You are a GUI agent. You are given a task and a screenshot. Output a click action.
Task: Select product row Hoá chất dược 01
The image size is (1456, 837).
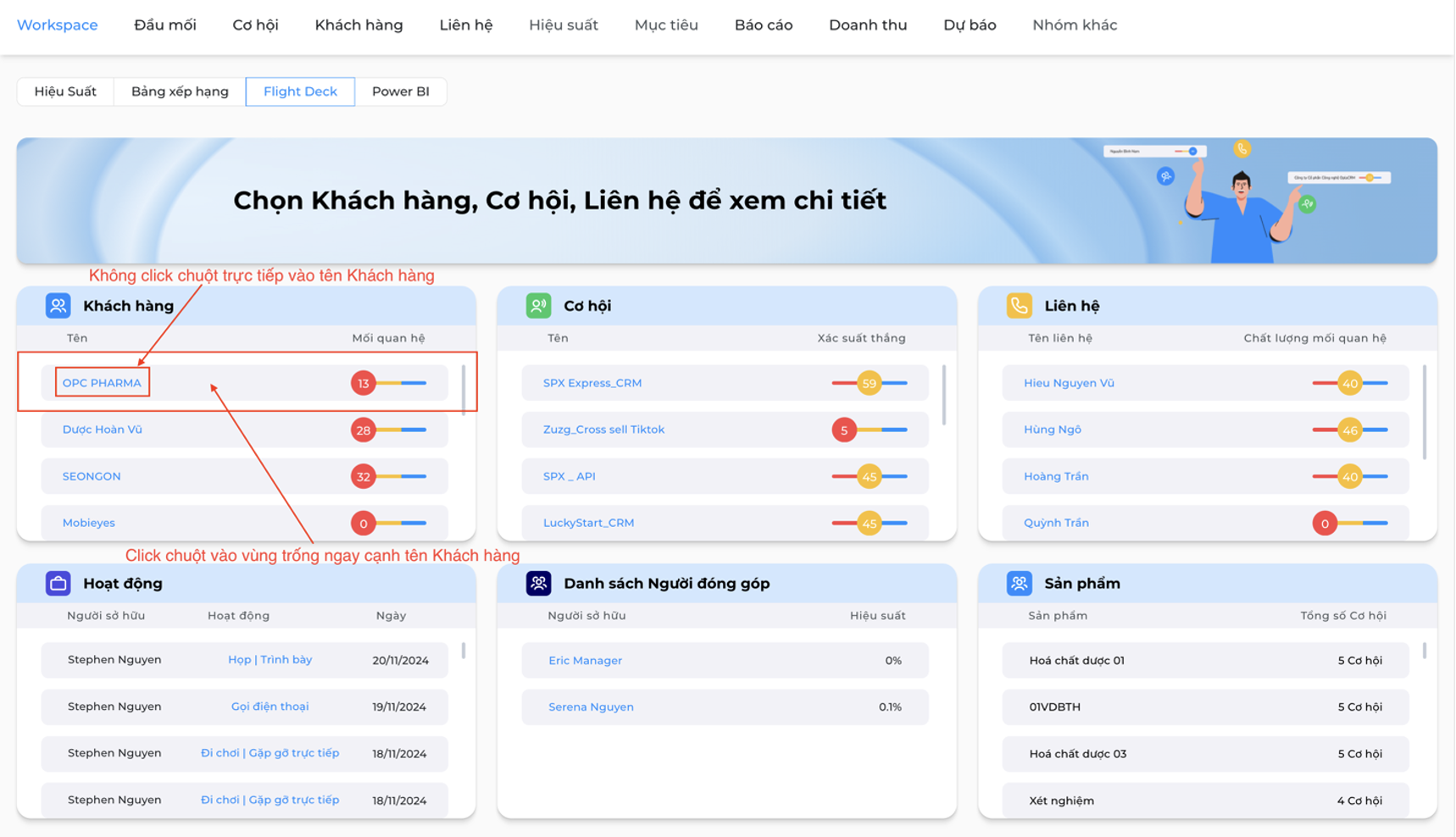click(1205, 660)
